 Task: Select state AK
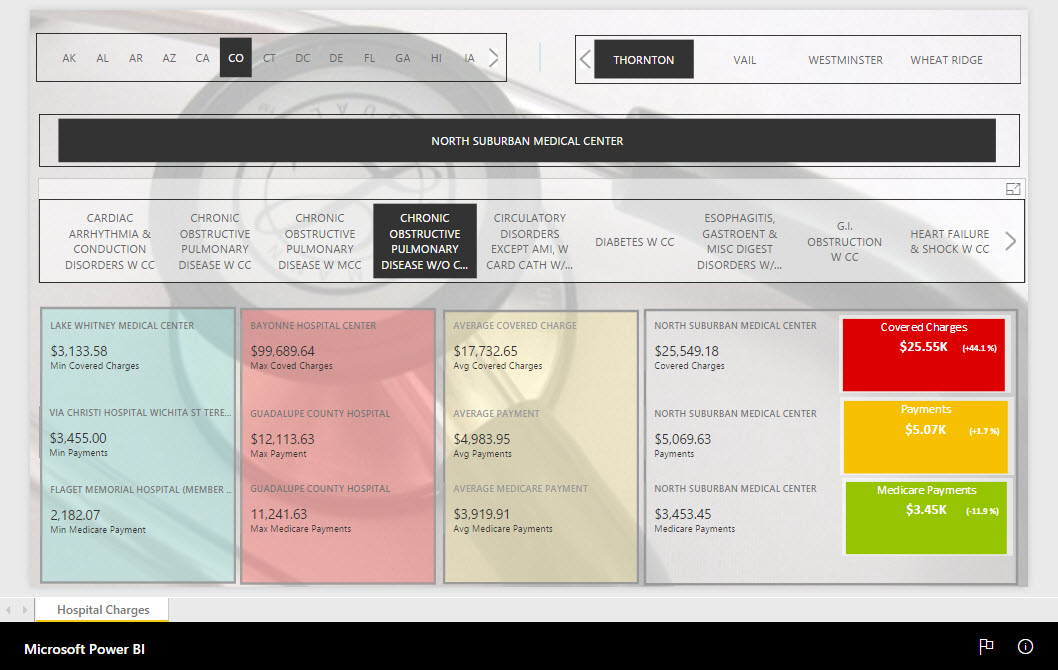coord(69,58)
